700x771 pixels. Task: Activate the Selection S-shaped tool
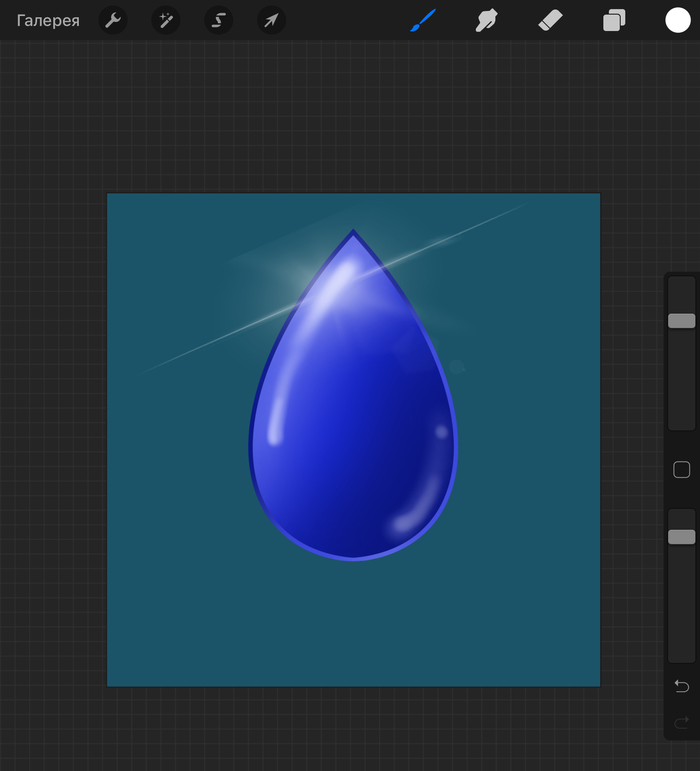pos(218,20)
